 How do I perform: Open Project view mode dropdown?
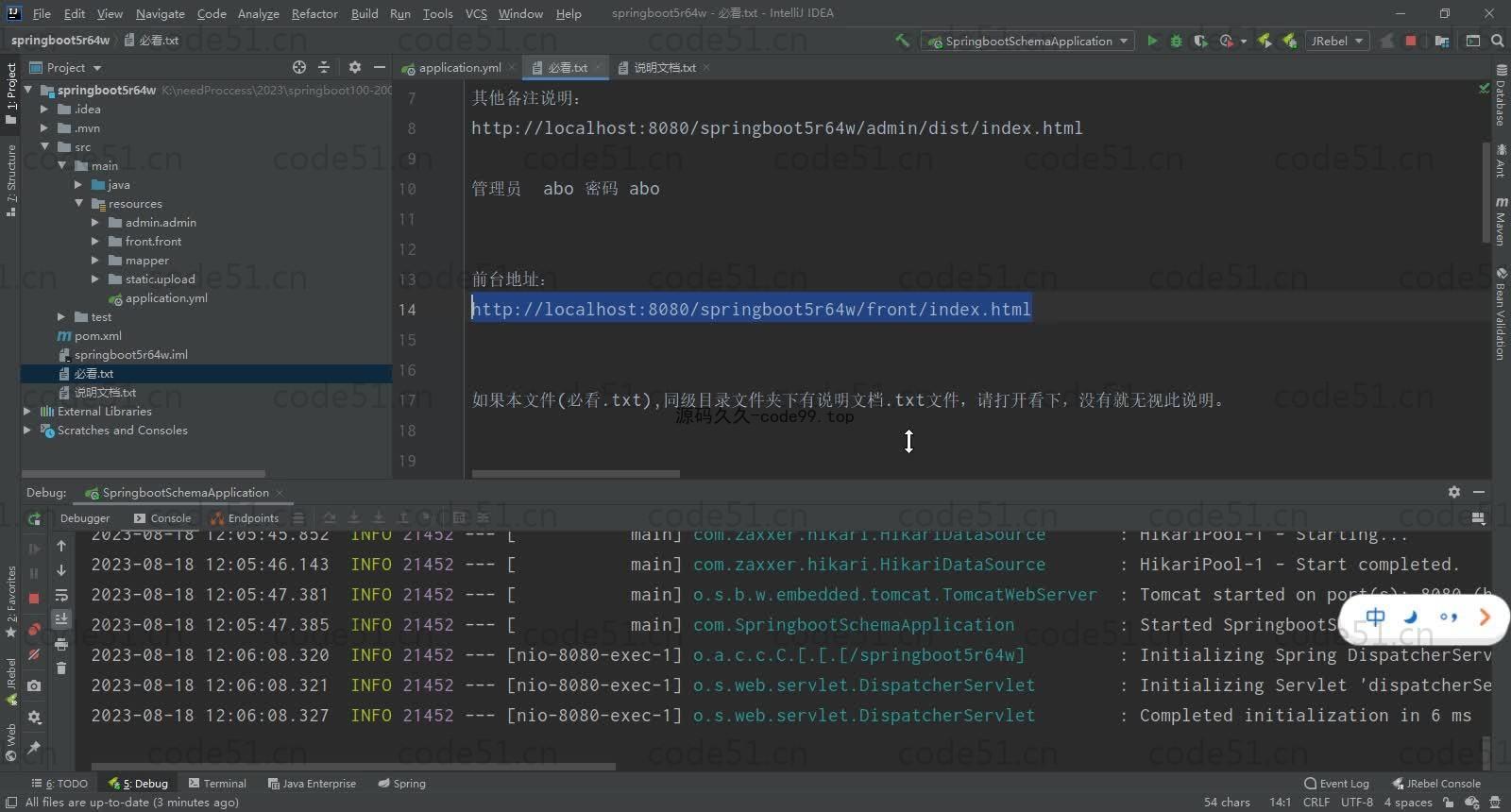(x=65, y=67)
